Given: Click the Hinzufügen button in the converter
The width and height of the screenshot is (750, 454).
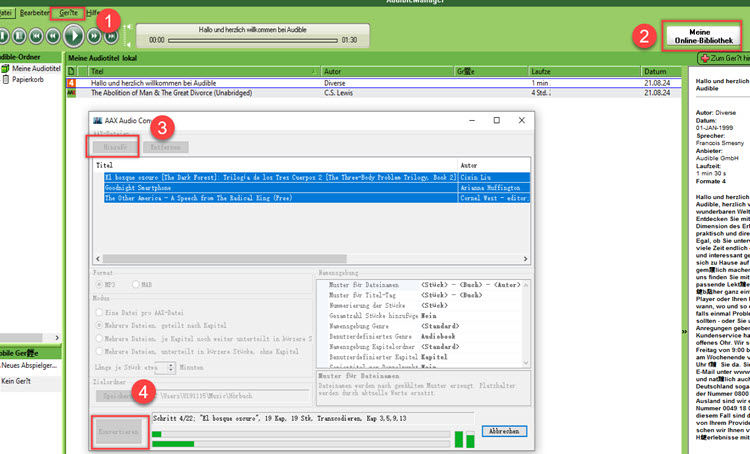Looking at the screenshot, I should pyautogui.click(x=114, y=147).
